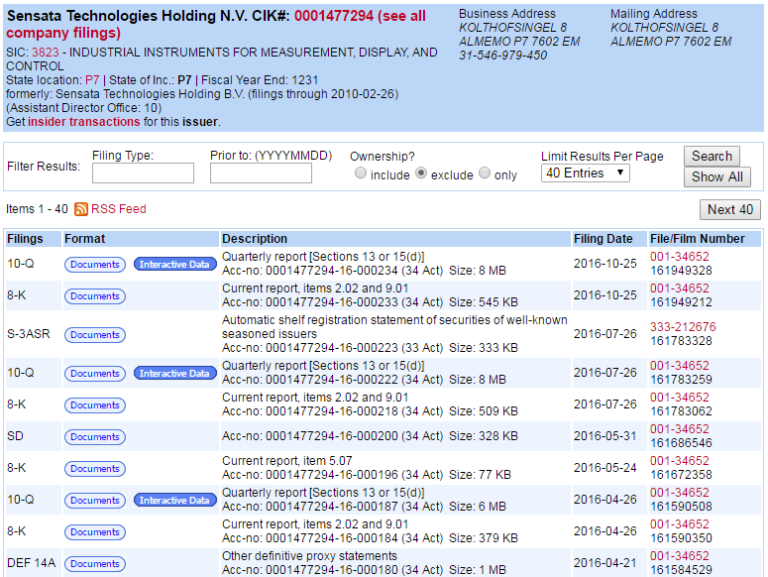Select the 'only' ownership radio button
The height and width of the screenshot is (577, 768).
point(485,174)
